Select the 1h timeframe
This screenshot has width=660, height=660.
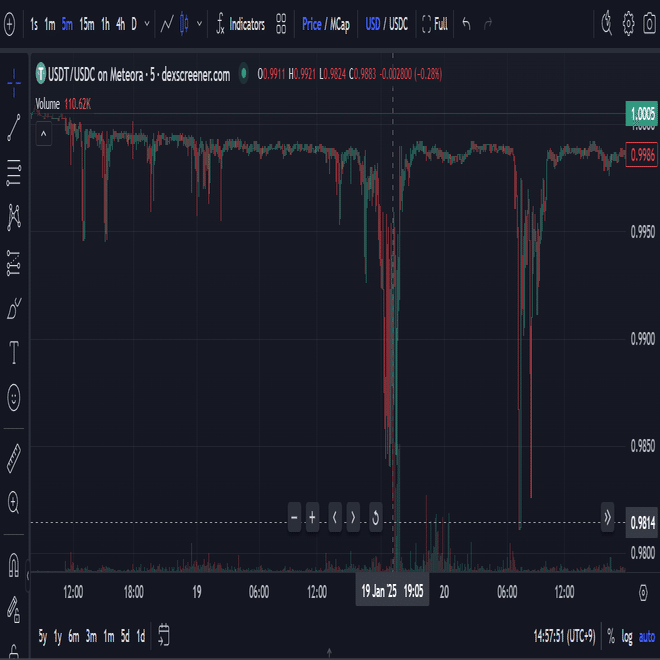pos(105,24)
